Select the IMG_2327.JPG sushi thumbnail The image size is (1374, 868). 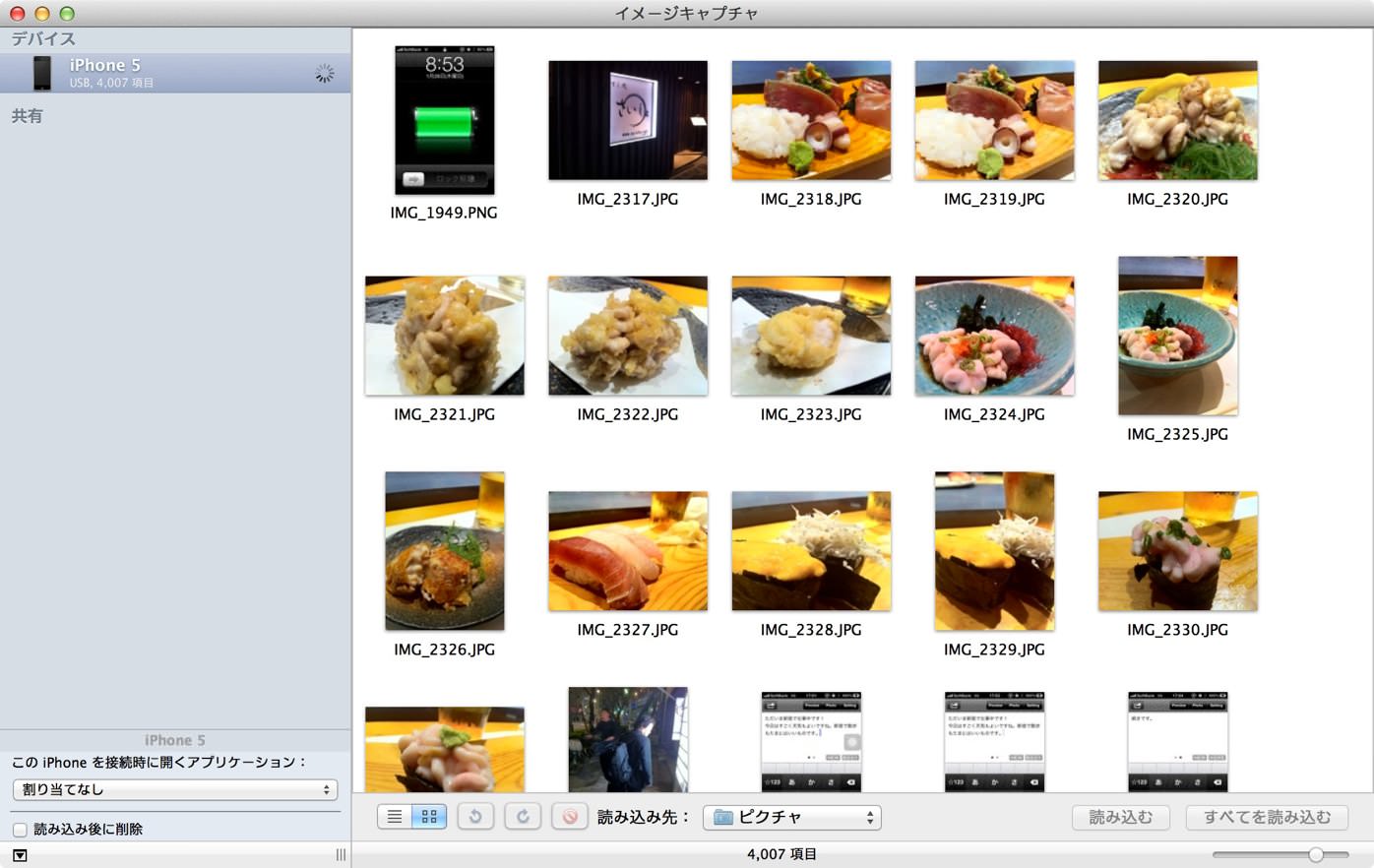click(x=628, y=551)
